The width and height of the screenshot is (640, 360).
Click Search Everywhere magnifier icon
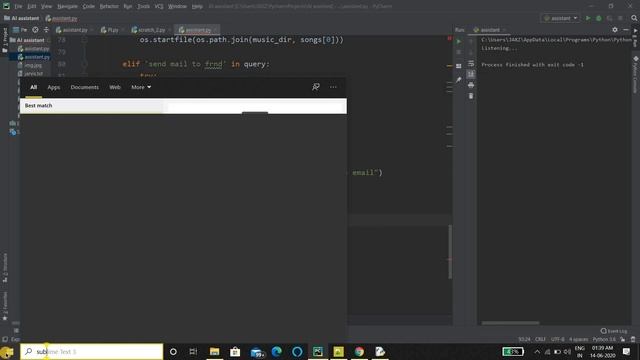coord(634,18)
